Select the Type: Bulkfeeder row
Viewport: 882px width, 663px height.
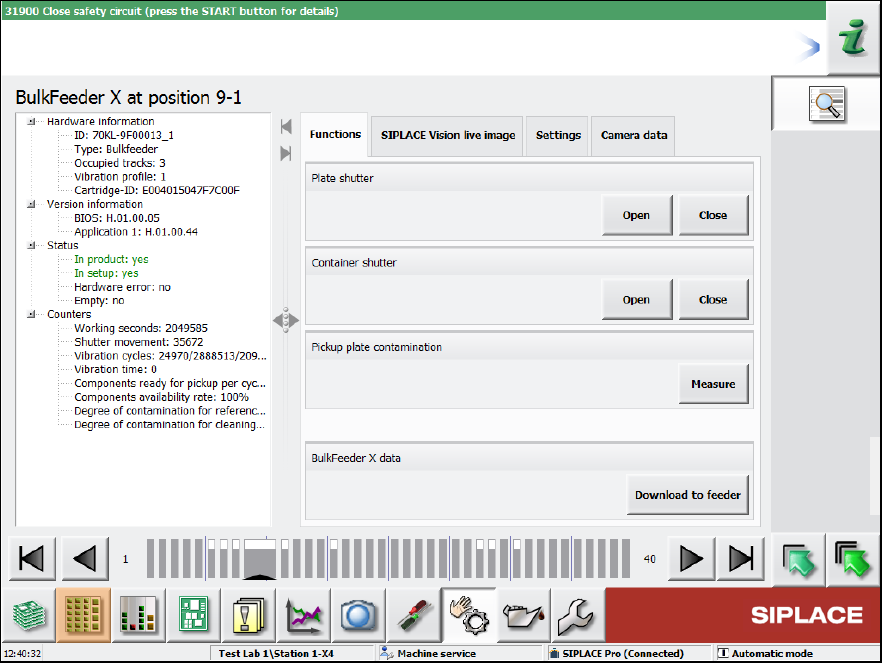(x=116, y=149)
